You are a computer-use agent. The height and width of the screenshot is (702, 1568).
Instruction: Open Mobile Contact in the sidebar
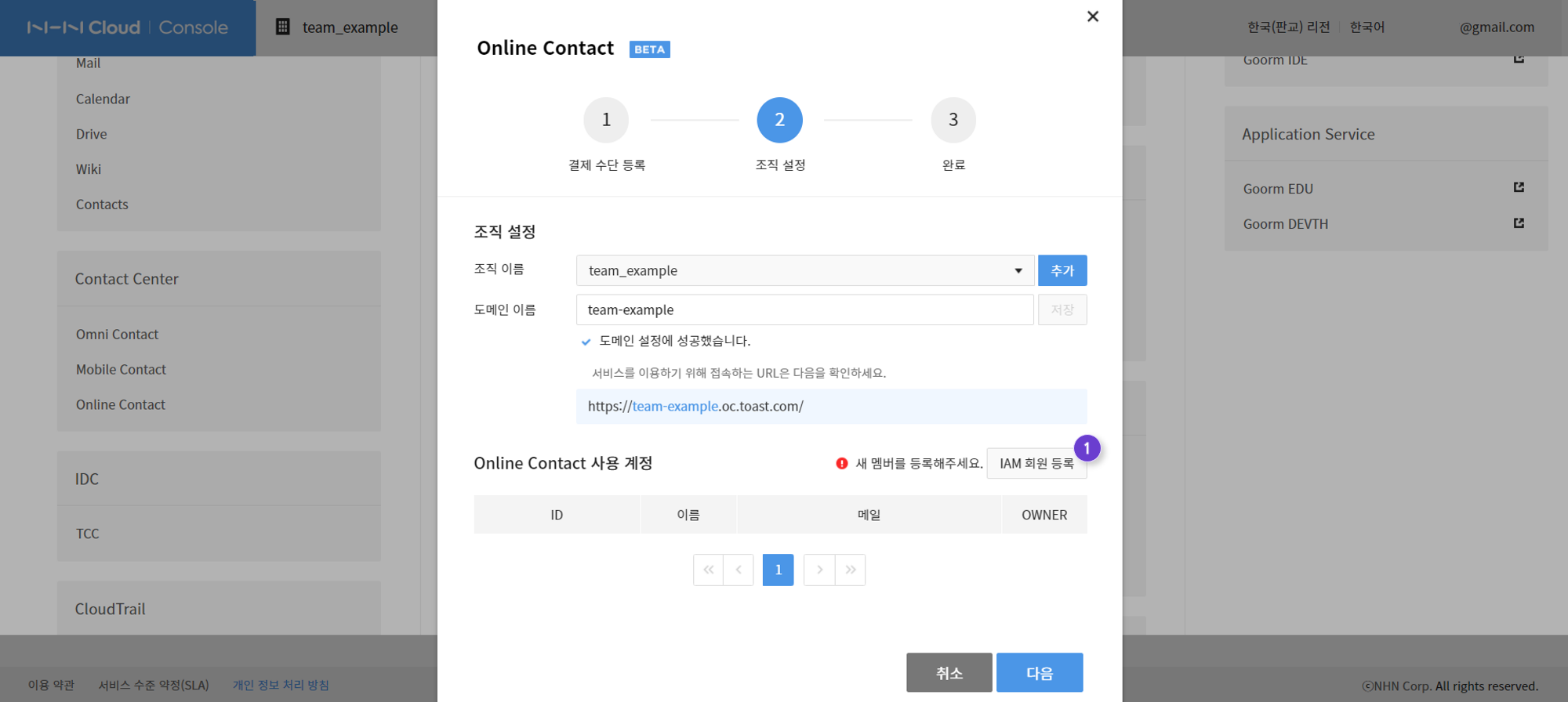(x=121, y=370)
